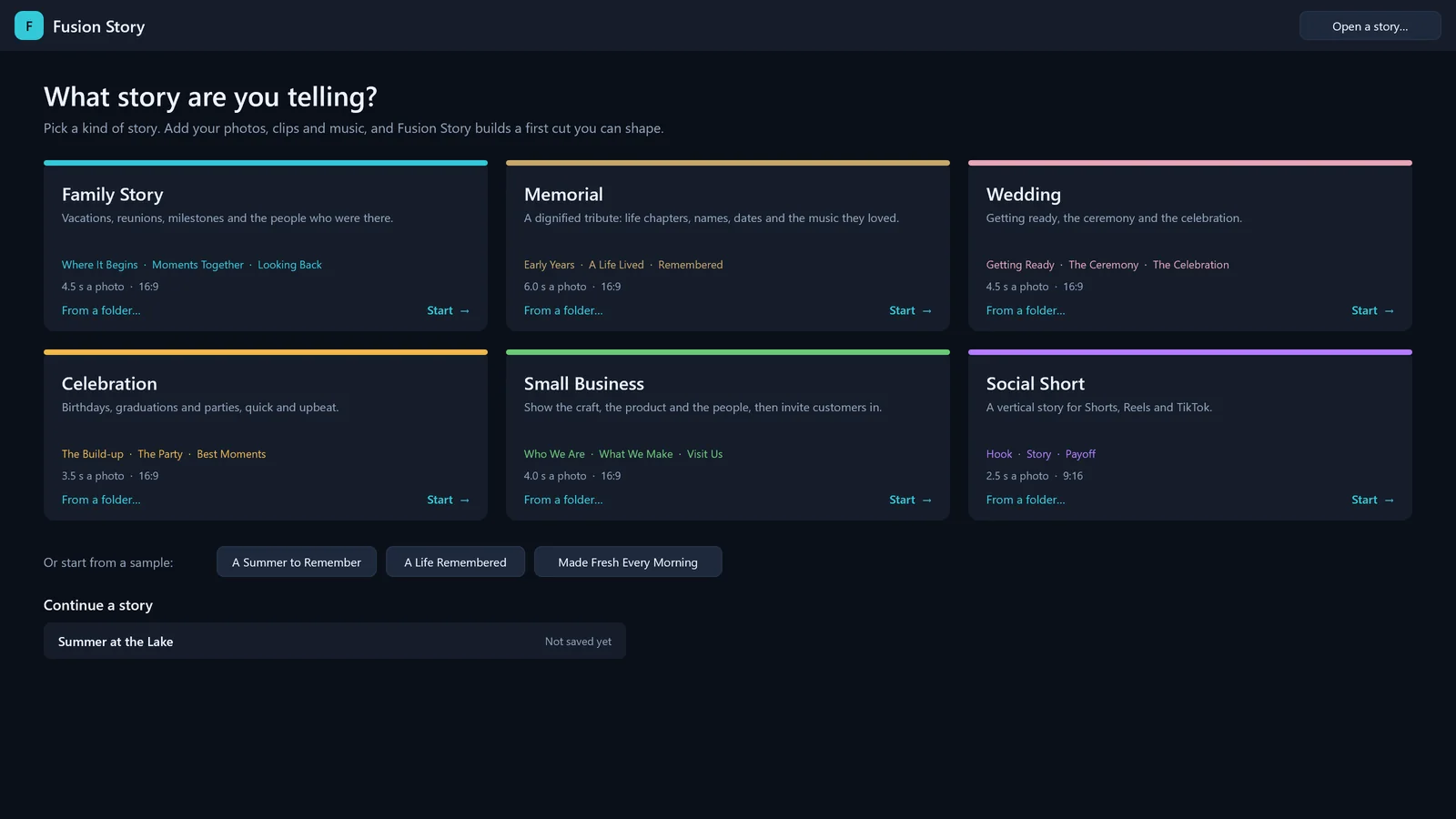Select the Small Business card title
This screenshot has width=1456, height=819.
[584, 384]
